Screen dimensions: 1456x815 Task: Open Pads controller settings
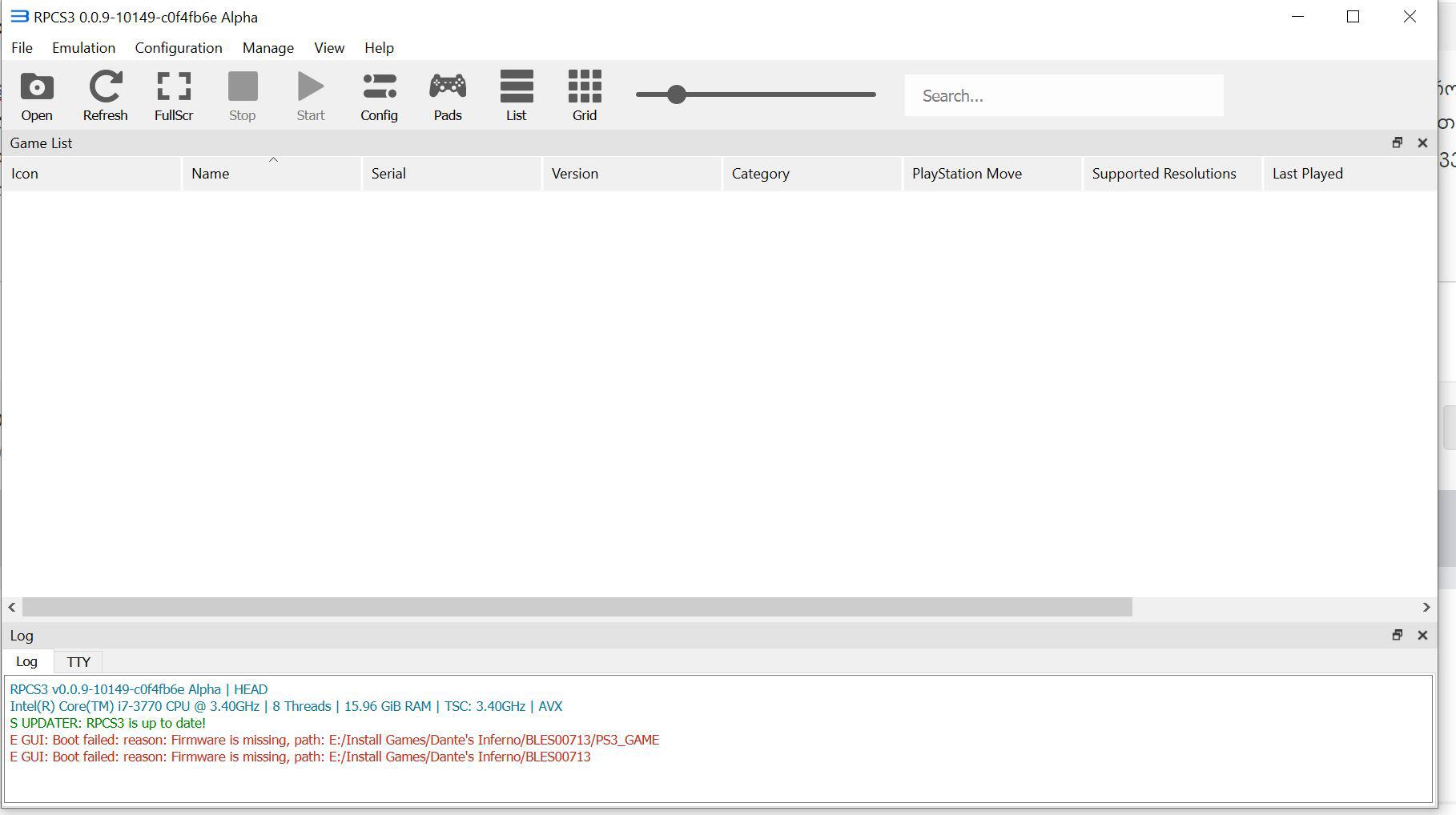pyautogui.click(x=448, y=96)
